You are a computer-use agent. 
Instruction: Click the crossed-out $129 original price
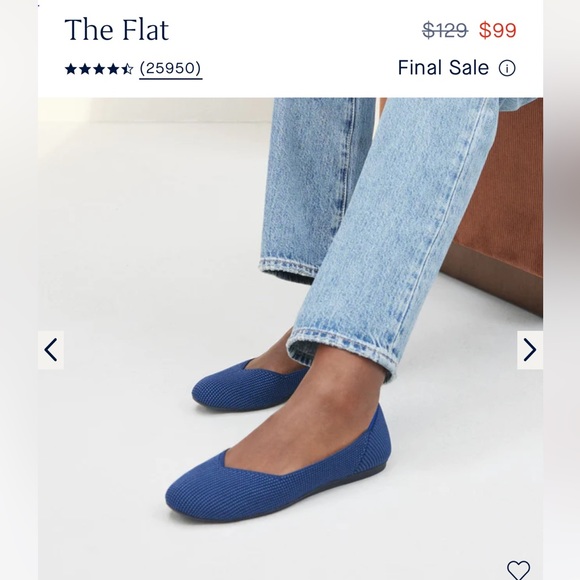click(445, 30)
